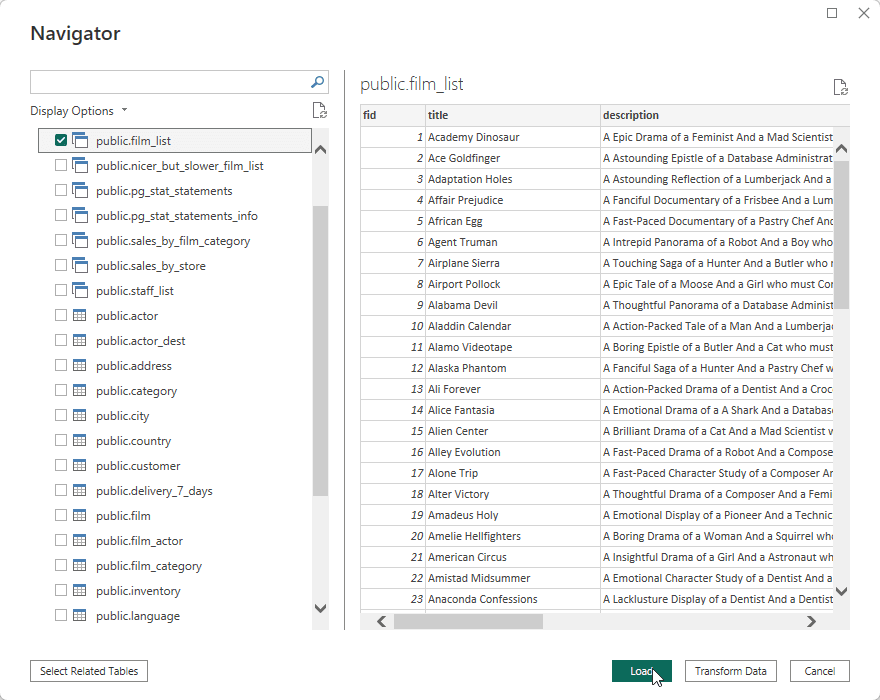Click view icon of public.sales_by_store

point(80,266)
